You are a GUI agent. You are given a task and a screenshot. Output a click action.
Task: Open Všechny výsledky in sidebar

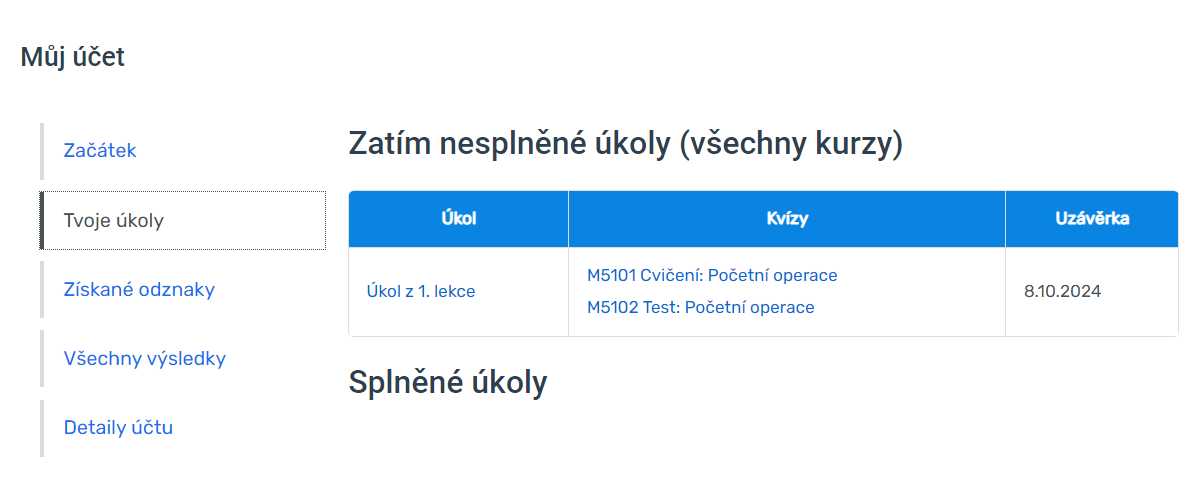point(145,358)
